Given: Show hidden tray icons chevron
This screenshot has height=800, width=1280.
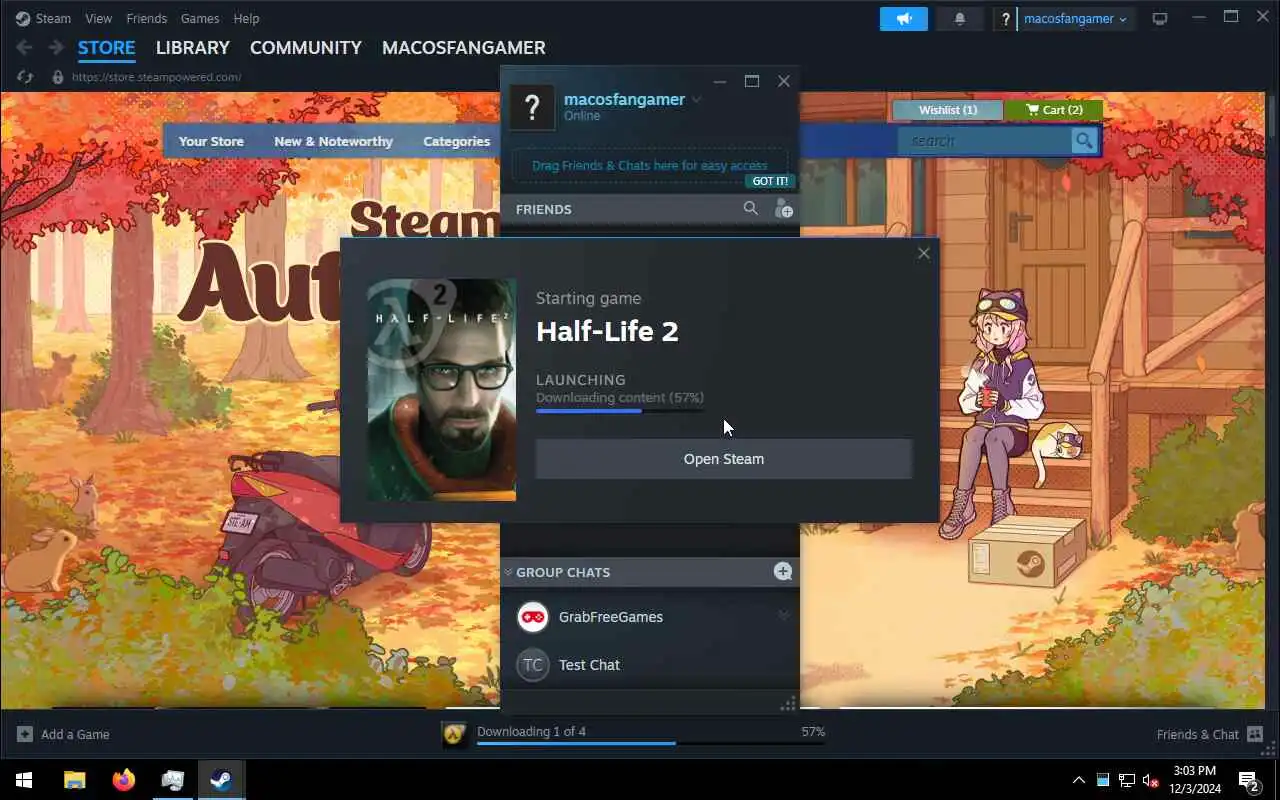Looking at the screenshot, I should [1078, 780].
